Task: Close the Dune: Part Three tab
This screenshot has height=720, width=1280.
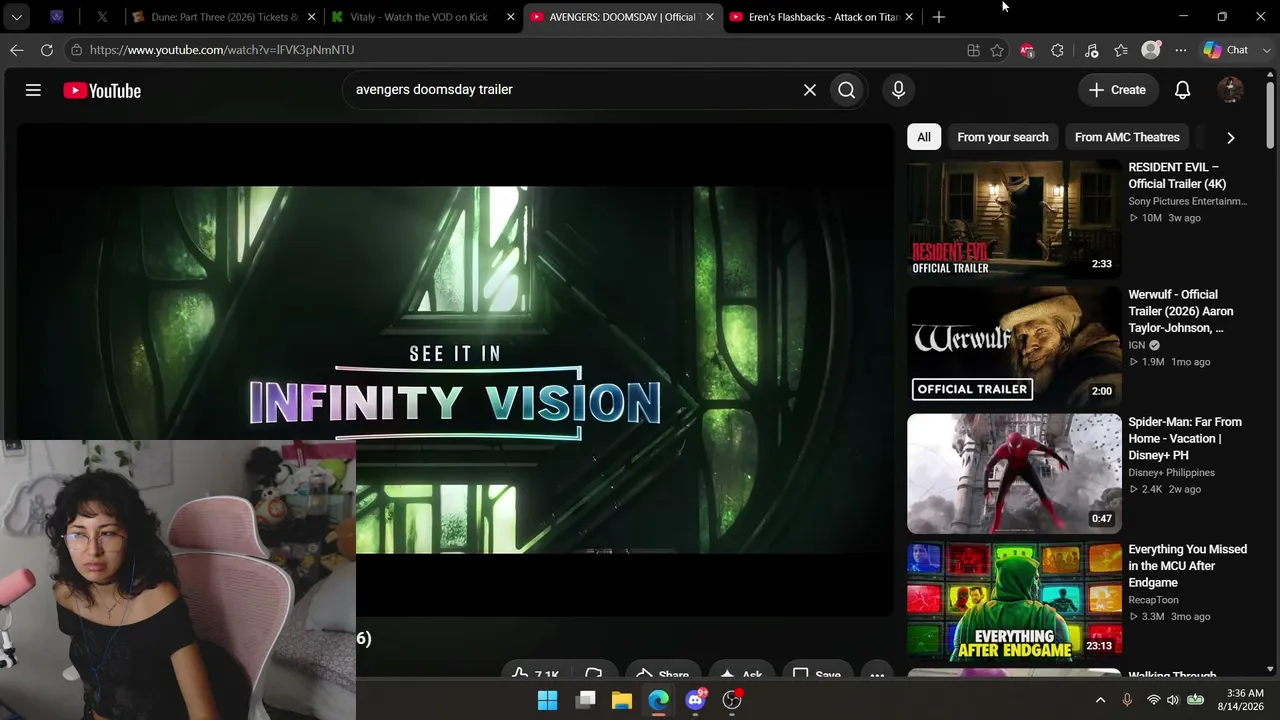Action: click(x=312, y=17)
